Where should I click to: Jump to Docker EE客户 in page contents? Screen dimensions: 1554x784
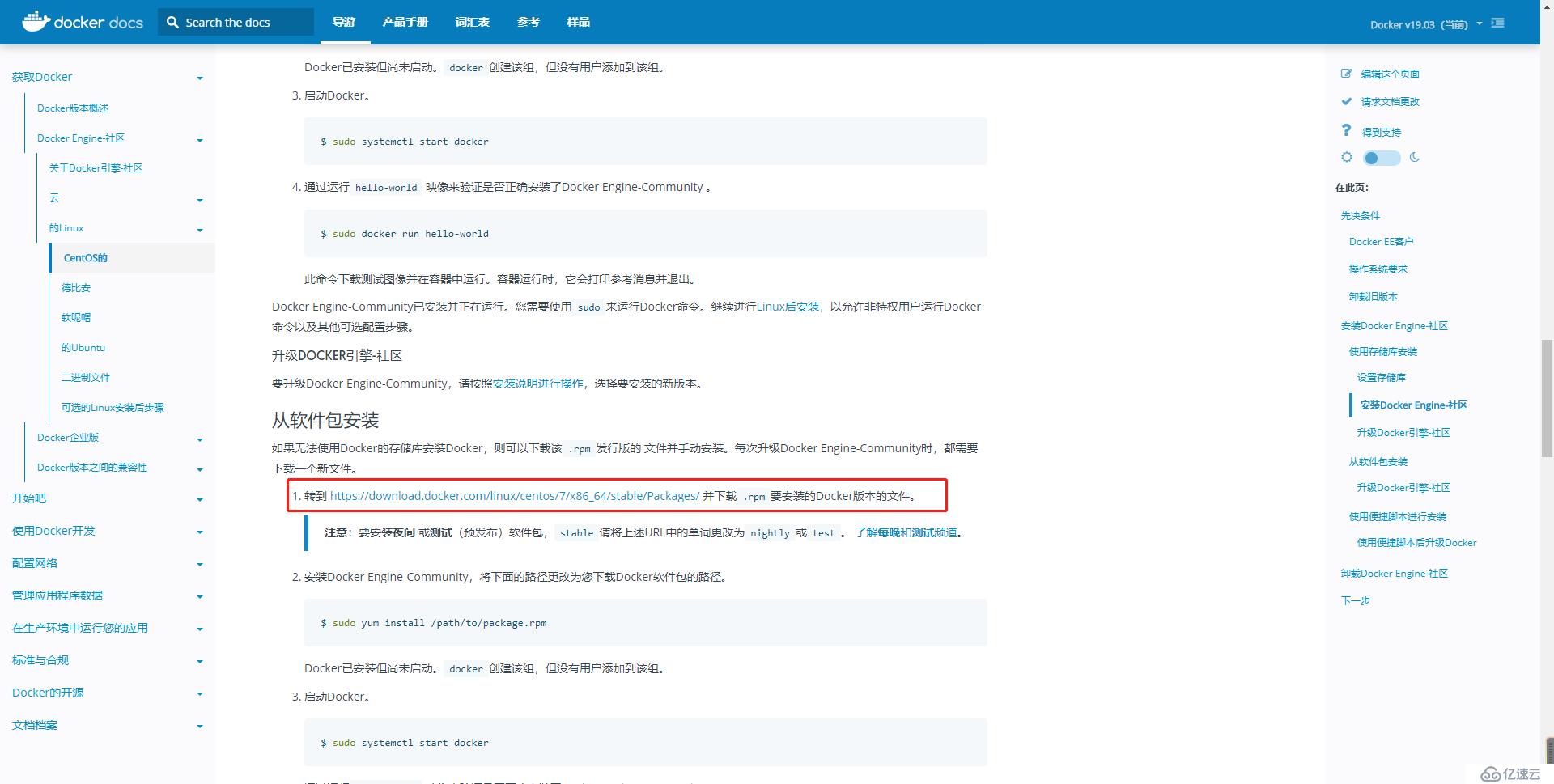click(x=1382, y=241)
